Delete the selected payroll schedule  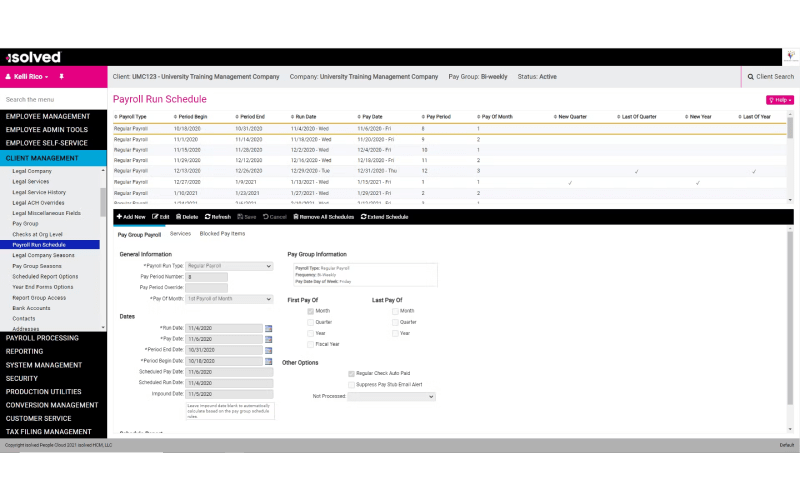(x=187, y=216)
